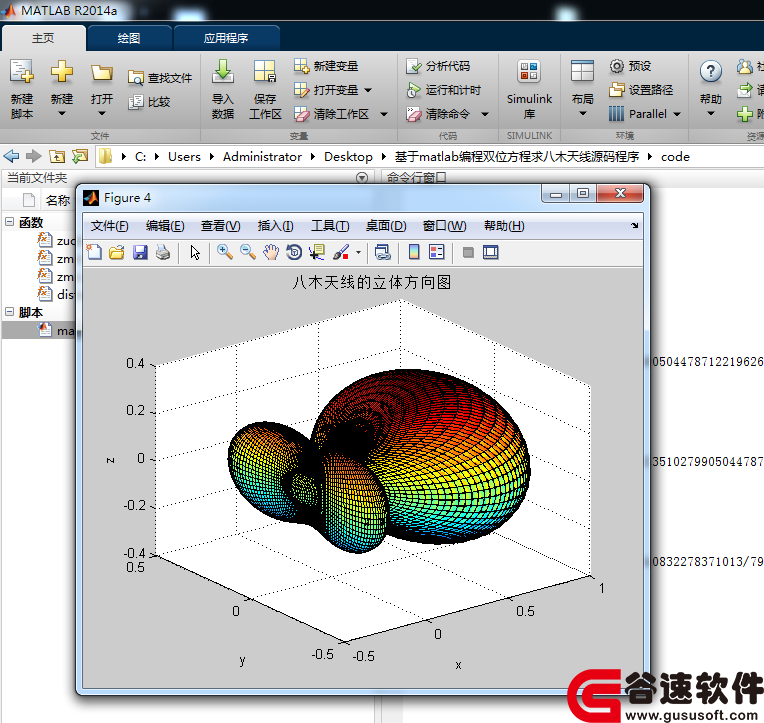This screenshot has height=723, width=764.
Task: Select the Zoom Out magnifier tool
Action: [248, 252]
